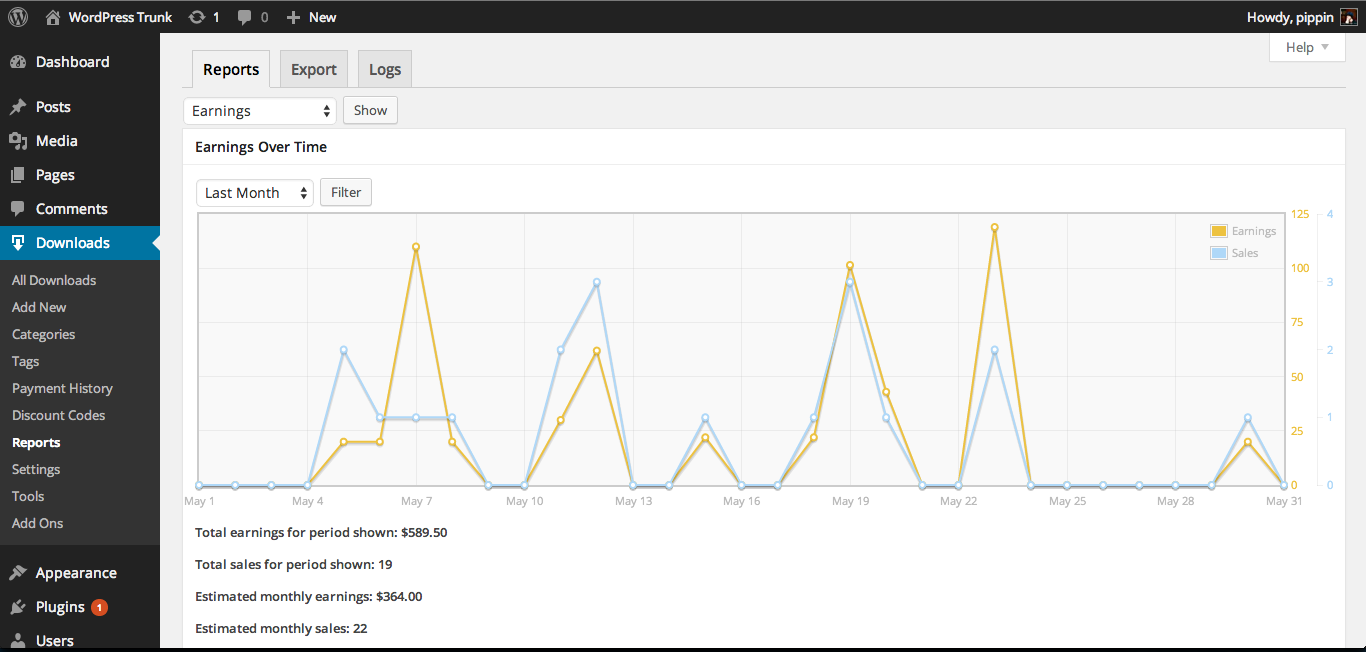Click the plus New icon

(x=293, y=17)
